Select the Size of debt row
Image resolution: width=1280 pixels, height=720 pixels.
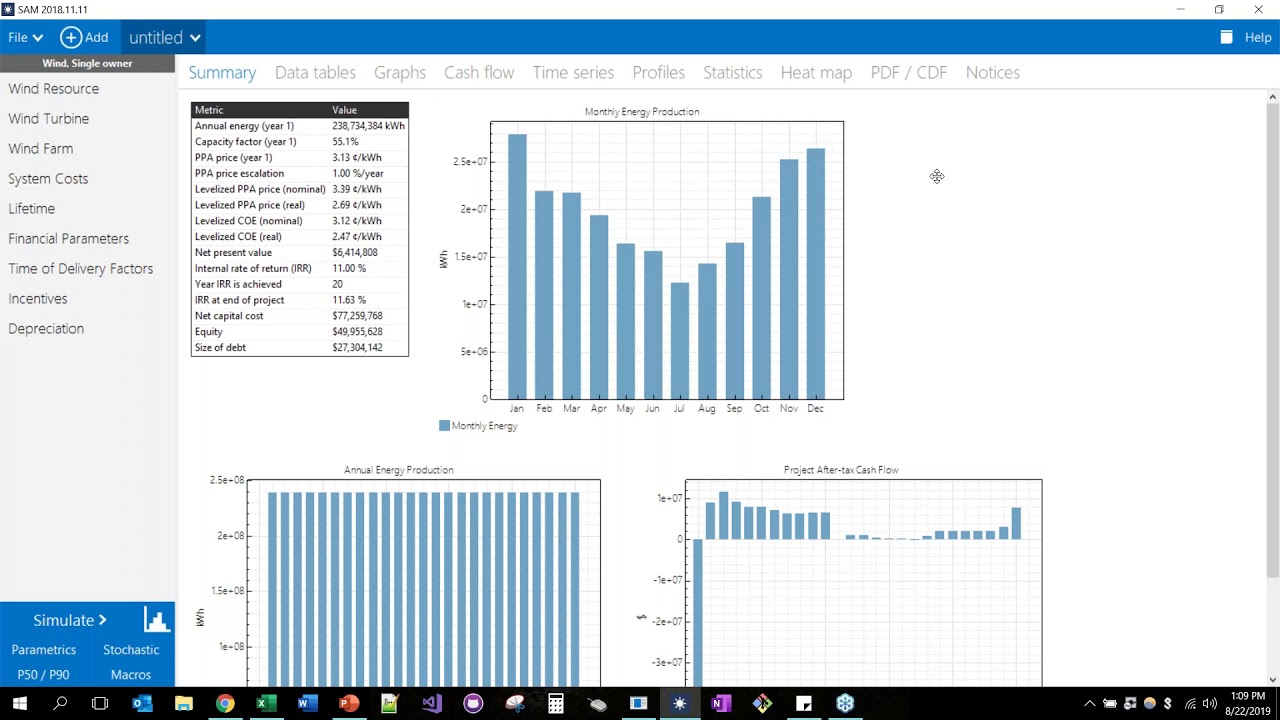tap(300, 347)
